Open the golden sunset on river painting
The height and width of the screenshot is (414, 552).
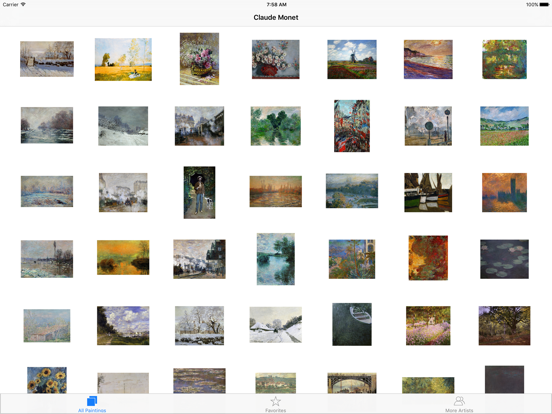123,257
